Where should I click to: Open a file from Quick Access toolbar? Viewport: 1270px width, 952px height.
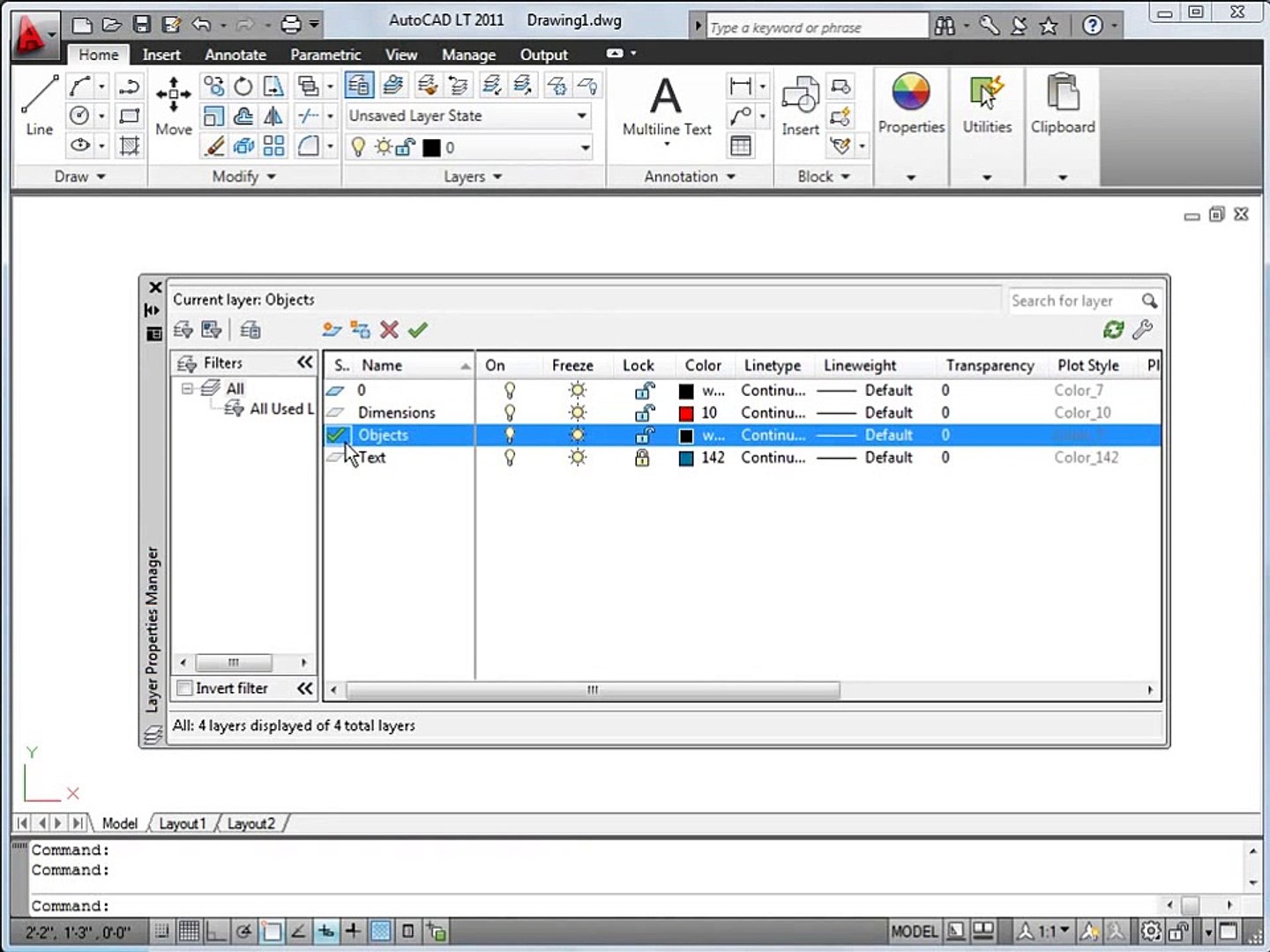coord(111,24)
